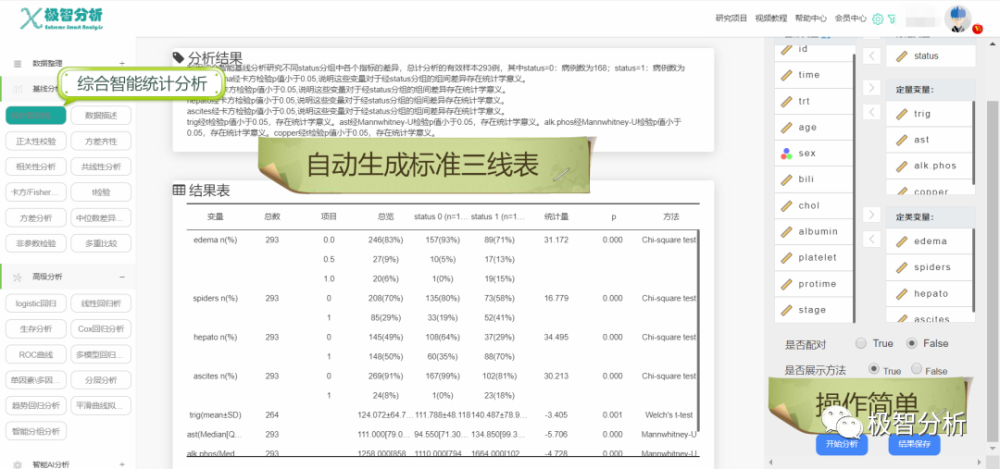Select the stage variable
Viewport: 1000px width, 469px height.
814,310
